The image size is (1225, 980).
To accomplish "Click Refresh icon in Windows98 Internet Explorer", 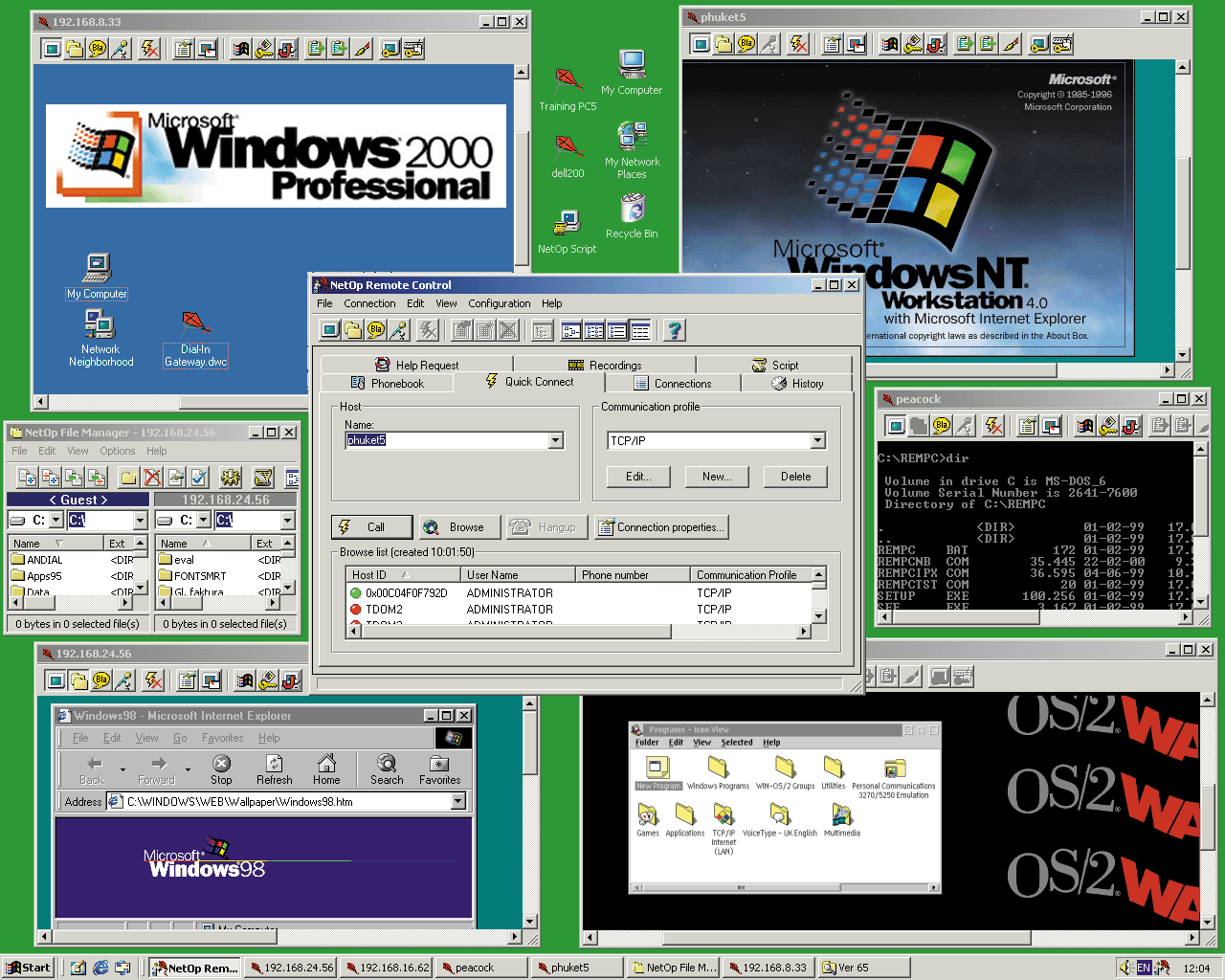I will pos(274,769).
